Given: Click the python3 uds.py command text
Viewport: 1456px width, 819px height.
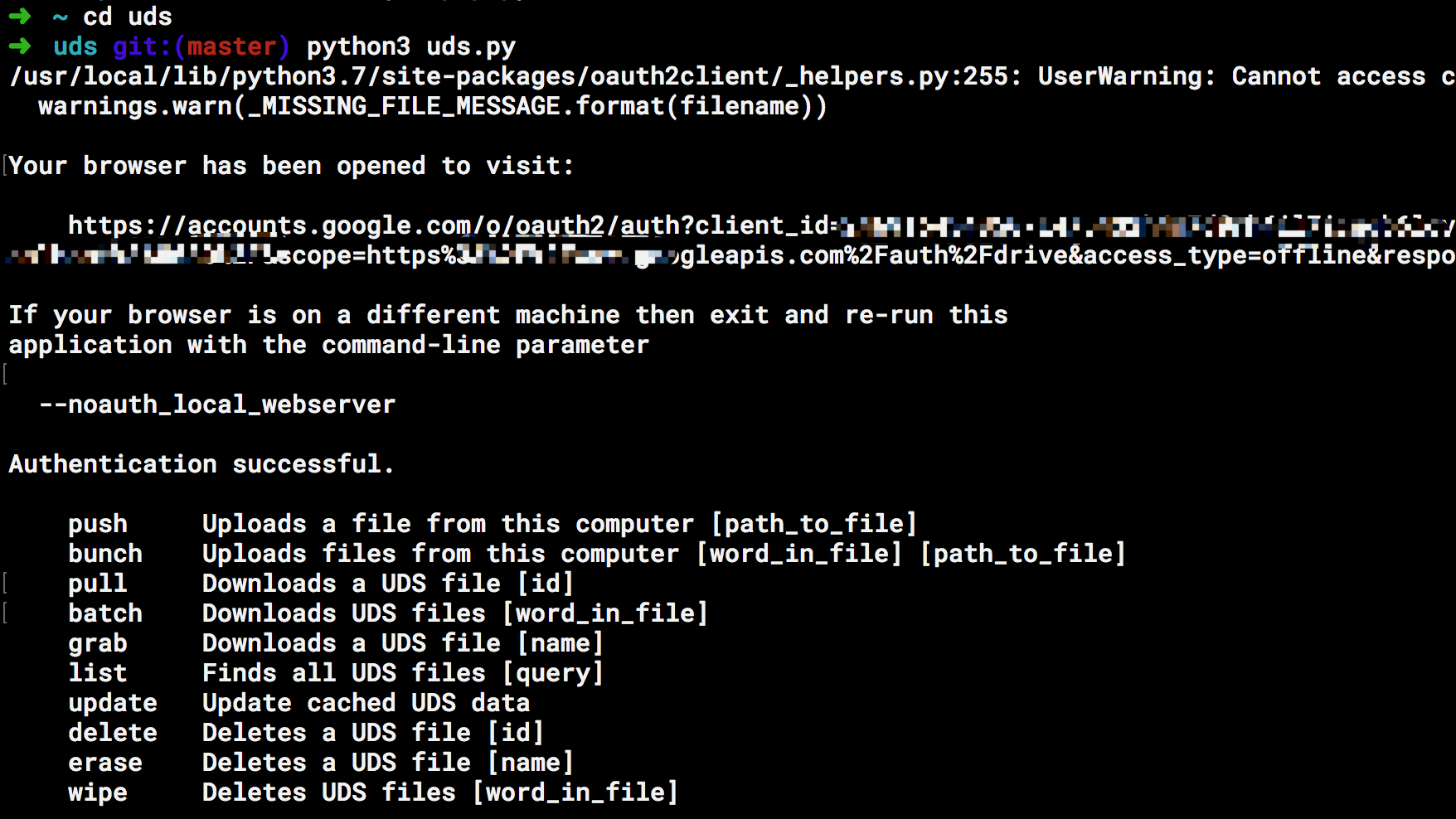Looking at the screenshot, I should [x=411, y=46].
